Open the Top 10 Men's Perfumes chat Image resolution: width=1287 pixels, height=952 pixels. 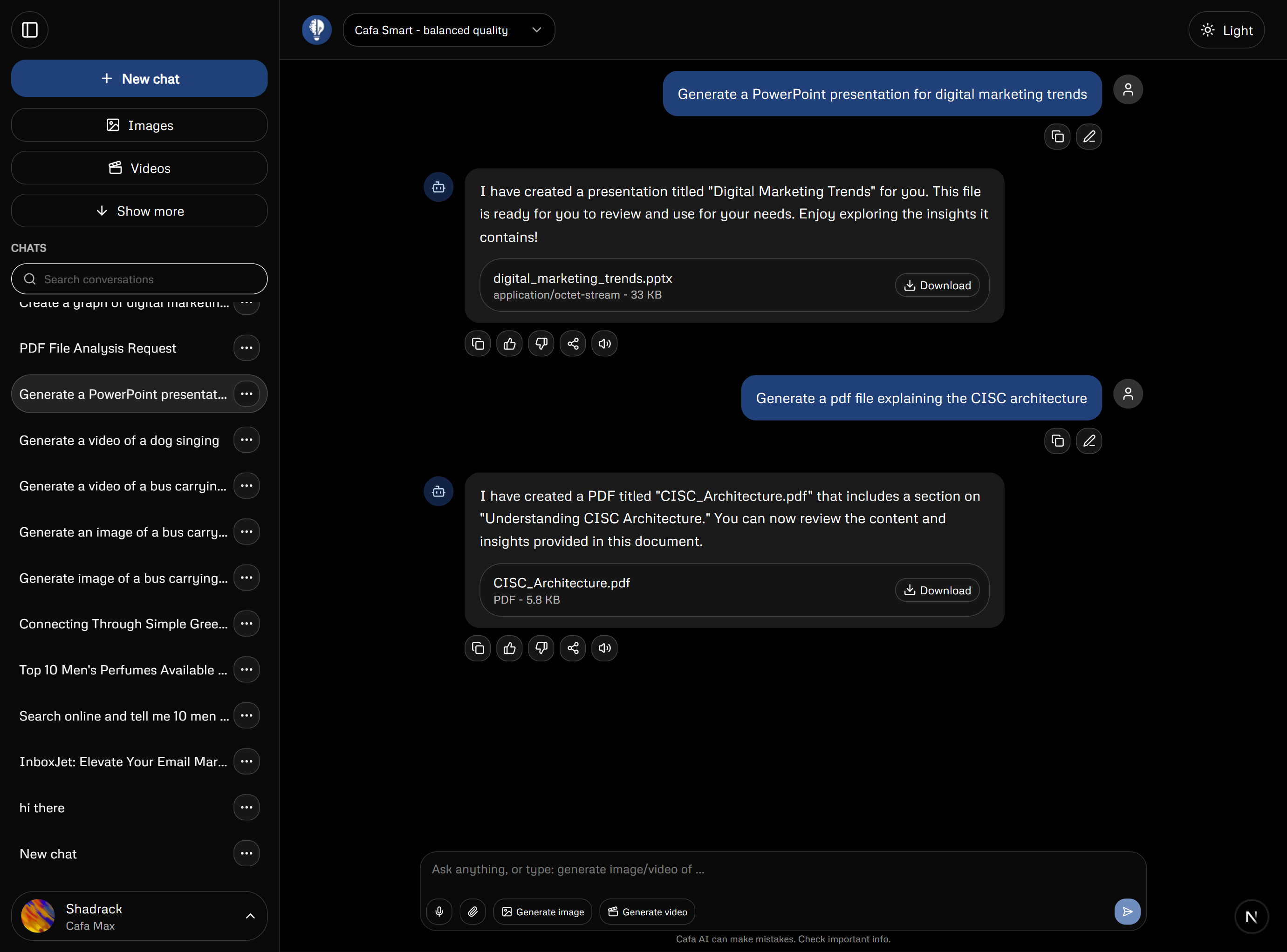point(123,670)
